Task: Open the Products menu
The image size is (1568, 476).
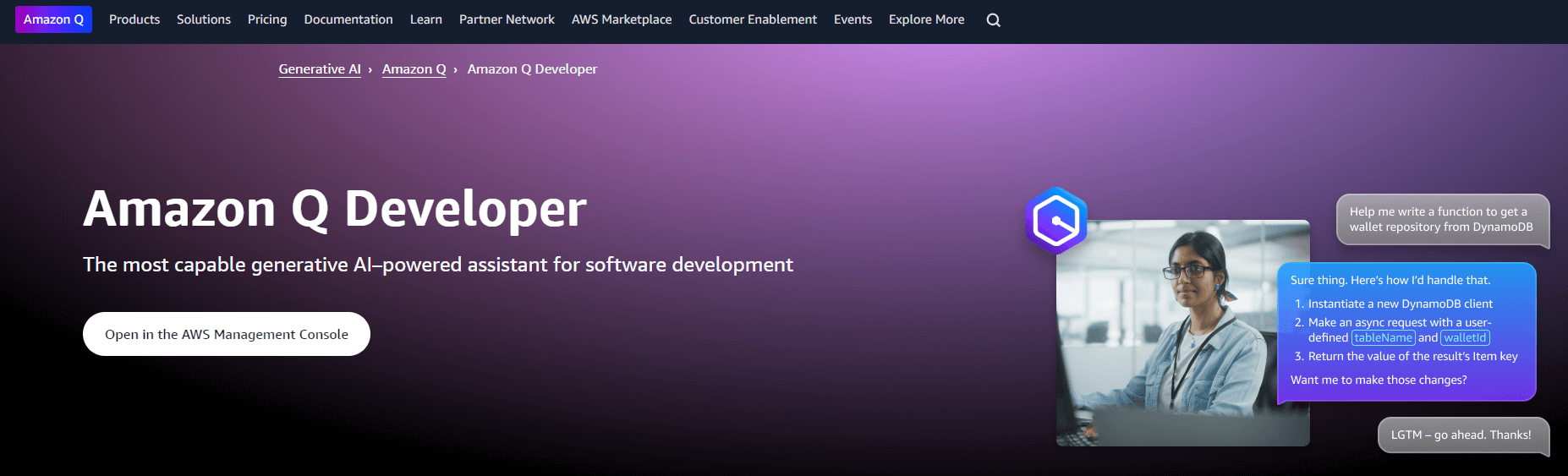Action: (x=134, y=19)
